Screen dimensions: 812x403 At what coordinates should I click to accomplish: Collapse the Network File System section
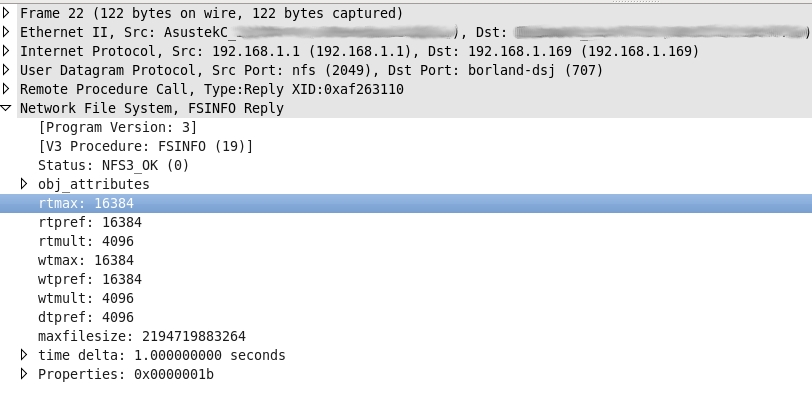6,108
